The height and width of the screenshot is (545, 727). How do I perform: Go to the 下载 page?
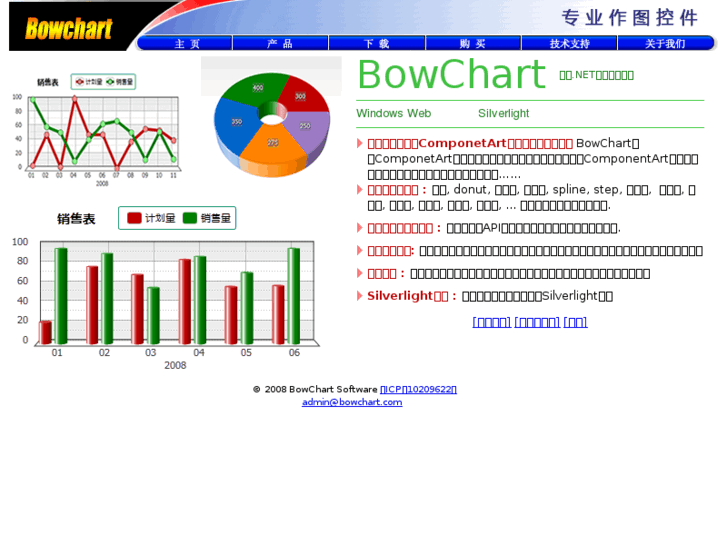click(376, 44)
